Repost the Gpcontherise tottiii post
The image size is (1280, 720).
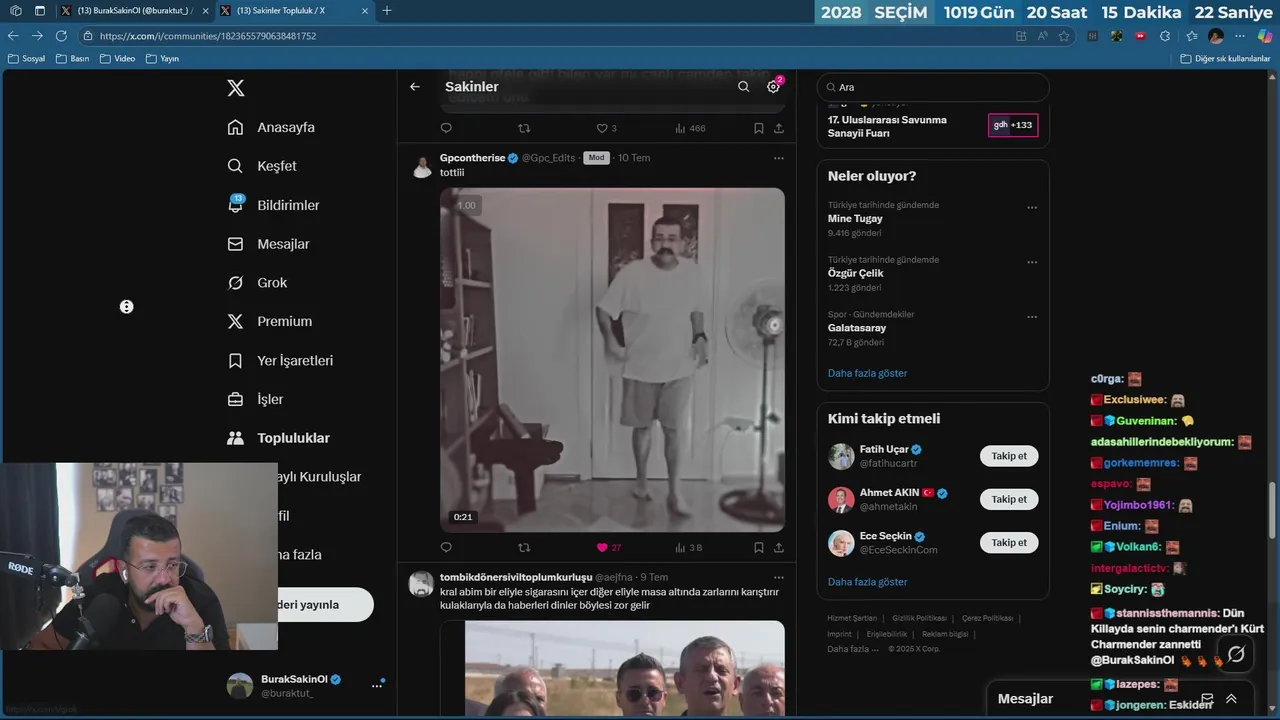pos(524,548)
